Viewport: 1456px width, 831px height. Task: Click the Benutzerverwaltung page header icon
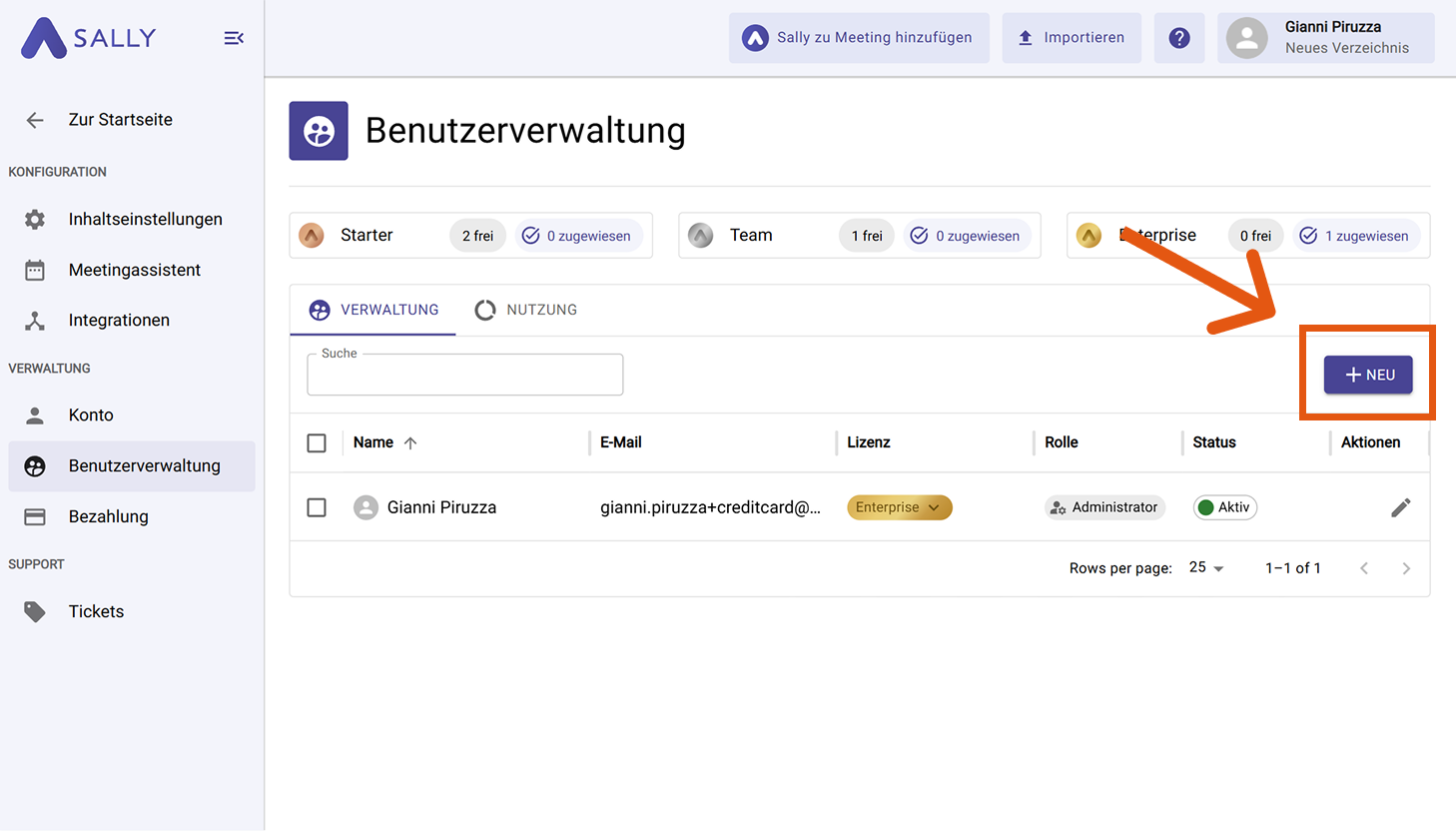tap(319, 131)
